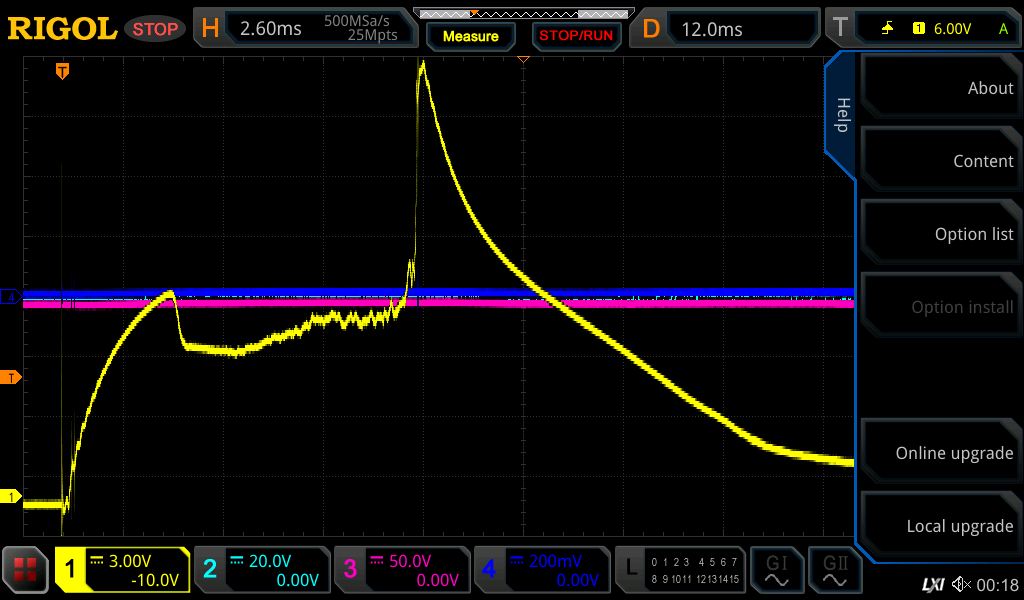The image size is (1024, 600).
Task: Click the speaker mute icon
Action: (961, 584)
